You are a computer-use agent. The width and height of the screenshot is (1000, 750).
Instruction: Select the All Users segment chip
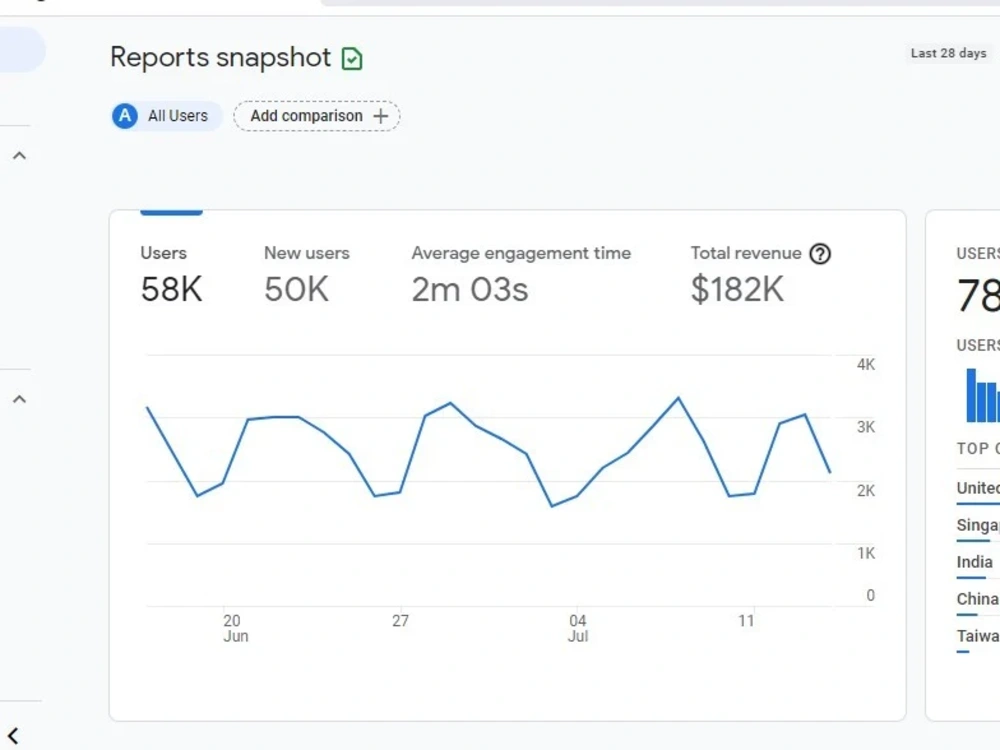coord(167,116)
